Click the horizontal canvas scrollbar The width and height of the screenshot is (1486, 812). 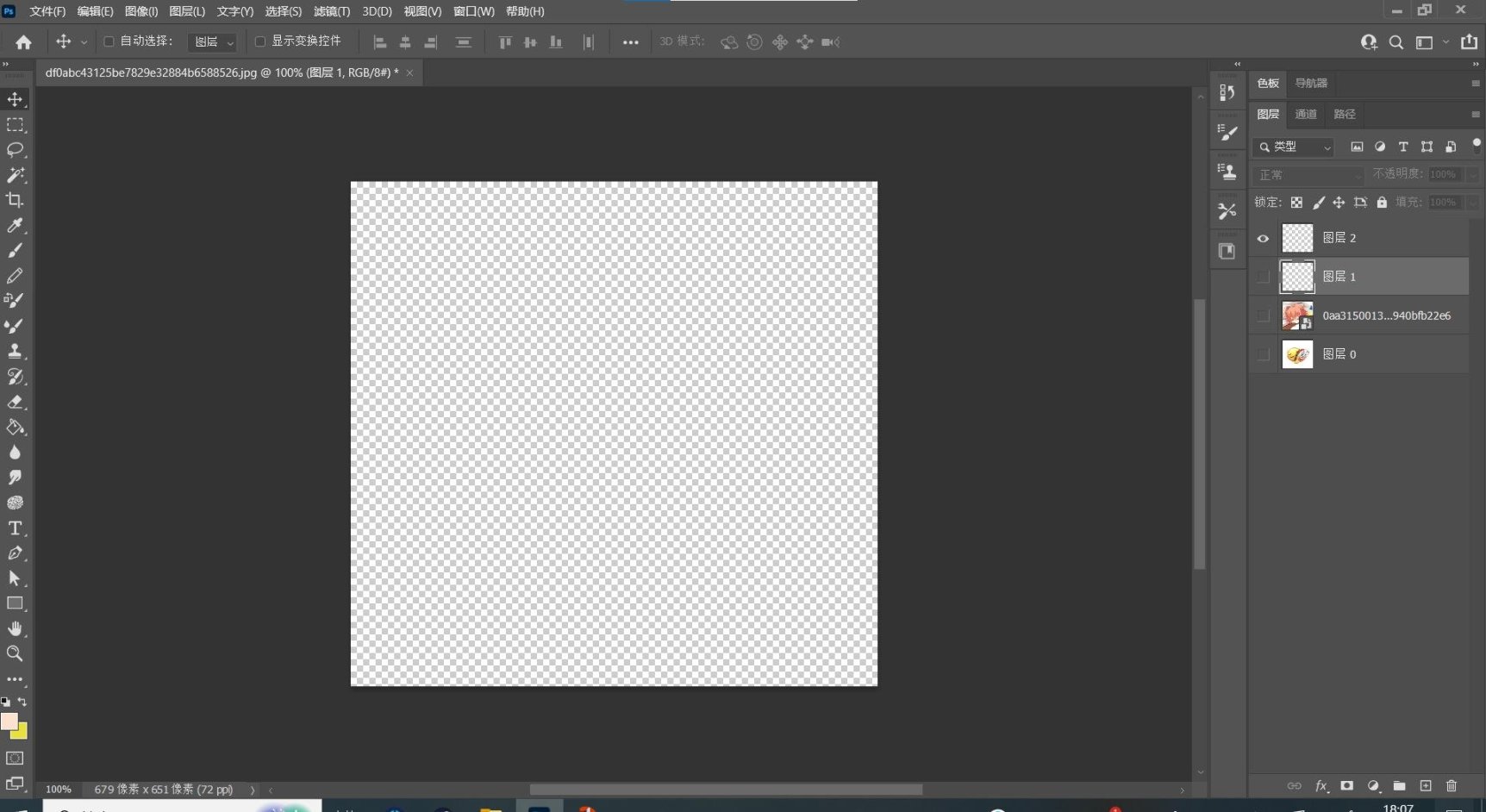[726, 790]
